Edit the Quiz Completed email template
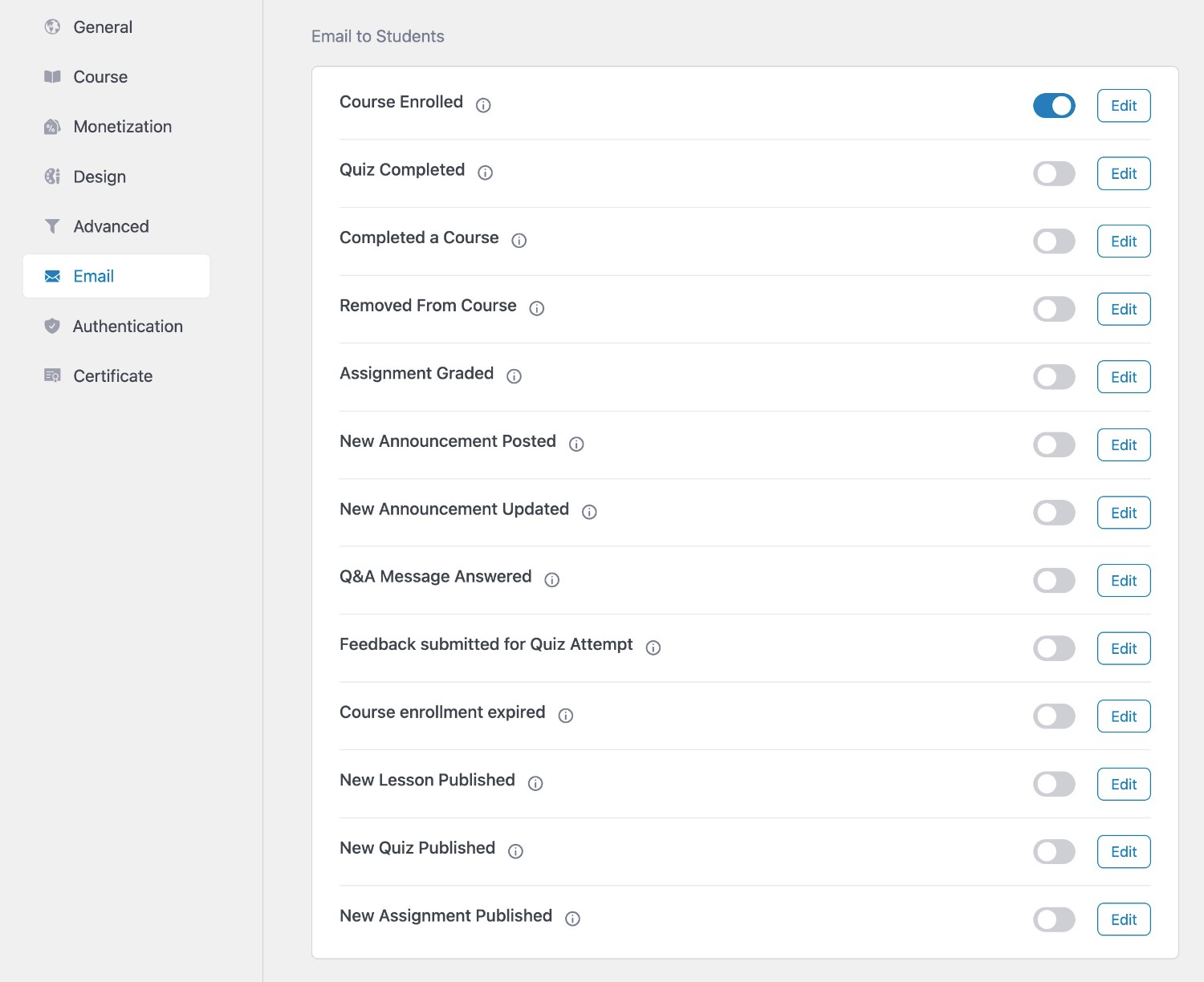 click(1124, 173)
